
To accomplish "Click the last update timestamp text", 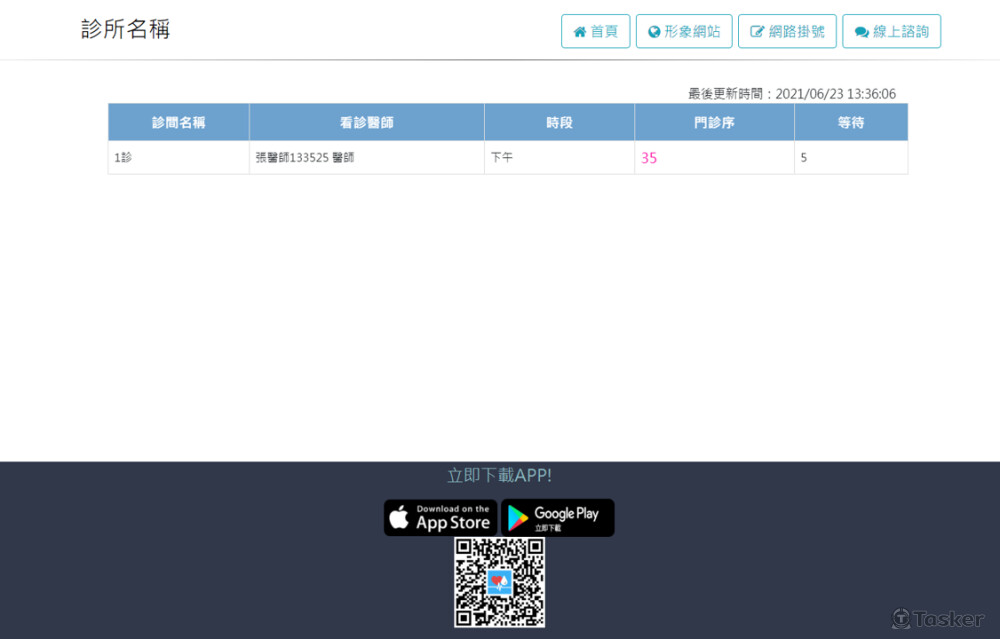I will 791,92.
